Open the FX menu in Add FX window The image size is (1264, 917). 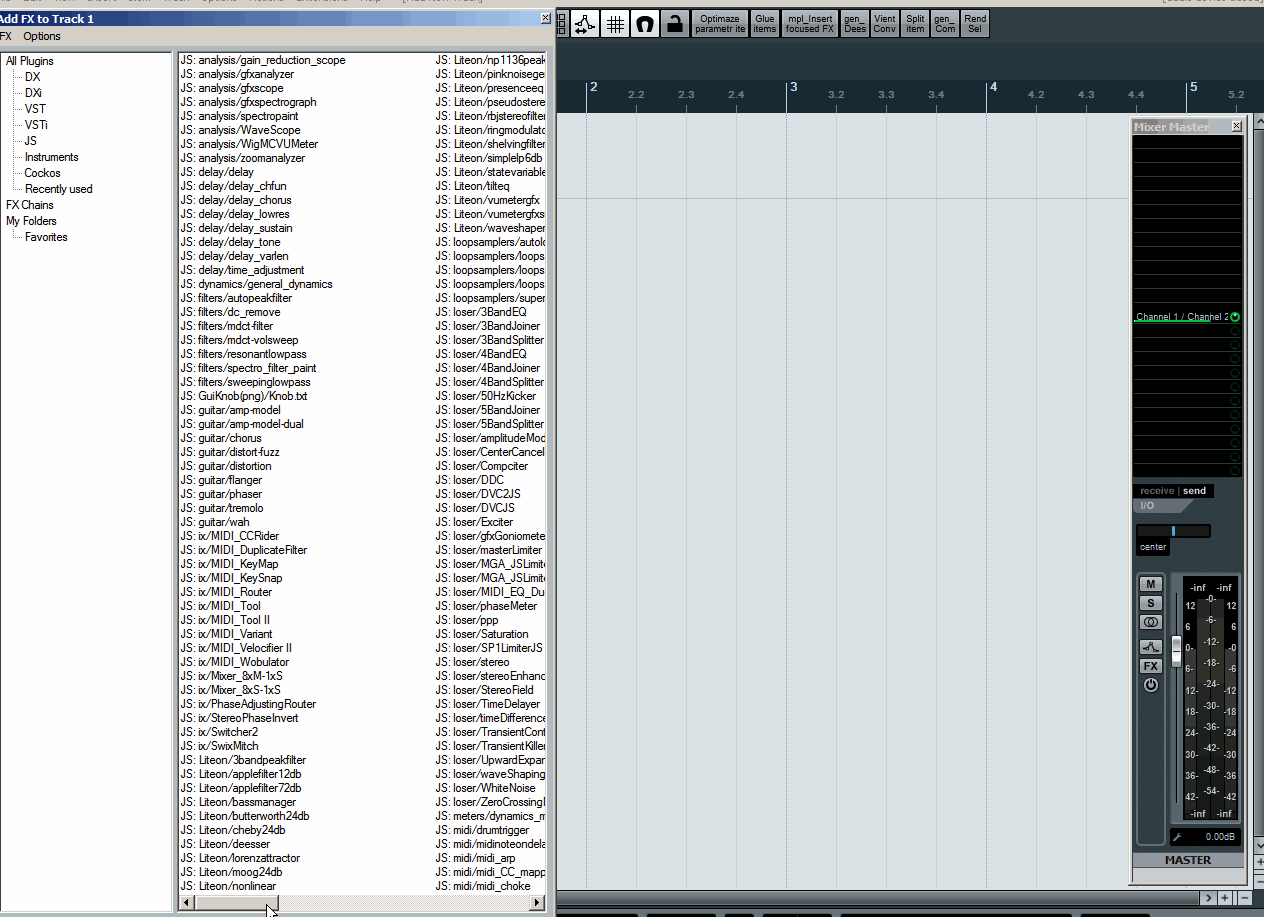[x=6, y=36]
